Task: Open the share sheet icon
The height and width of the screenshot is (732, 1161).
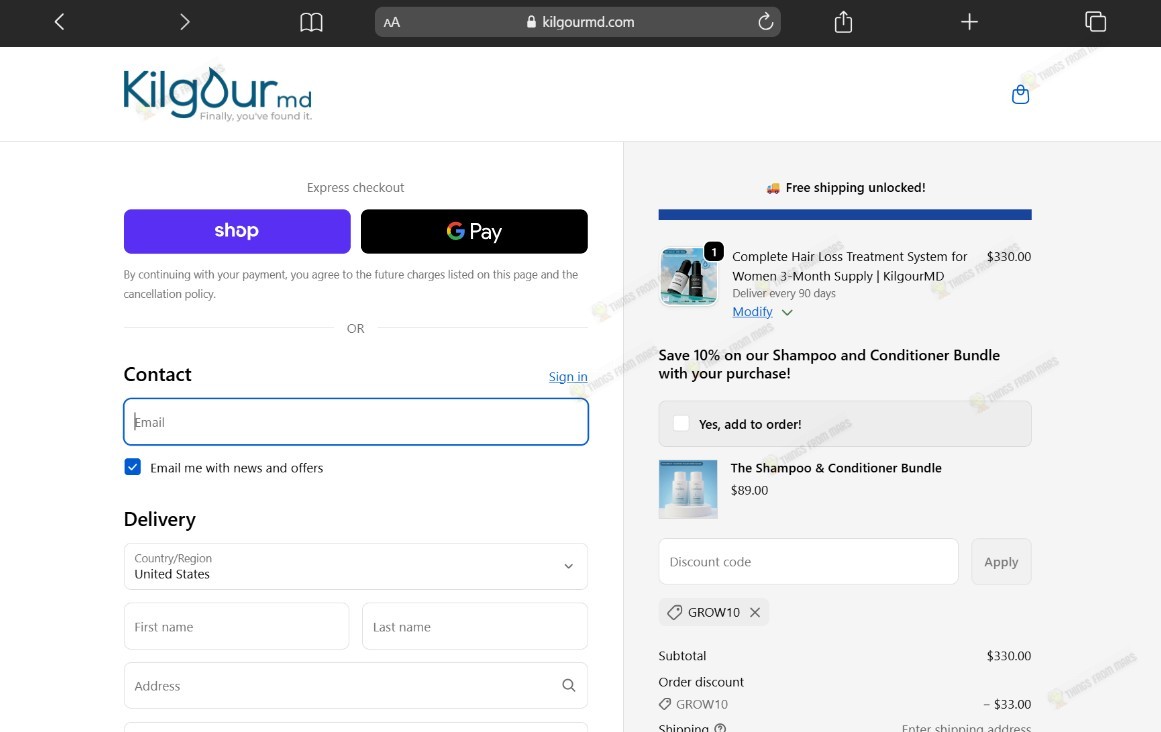Action: [x=843, y=22]
